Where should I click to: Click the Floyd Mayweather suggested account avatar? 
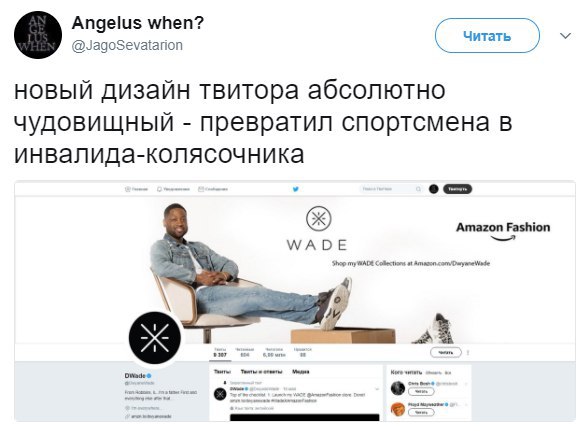(x=398, y=409)
